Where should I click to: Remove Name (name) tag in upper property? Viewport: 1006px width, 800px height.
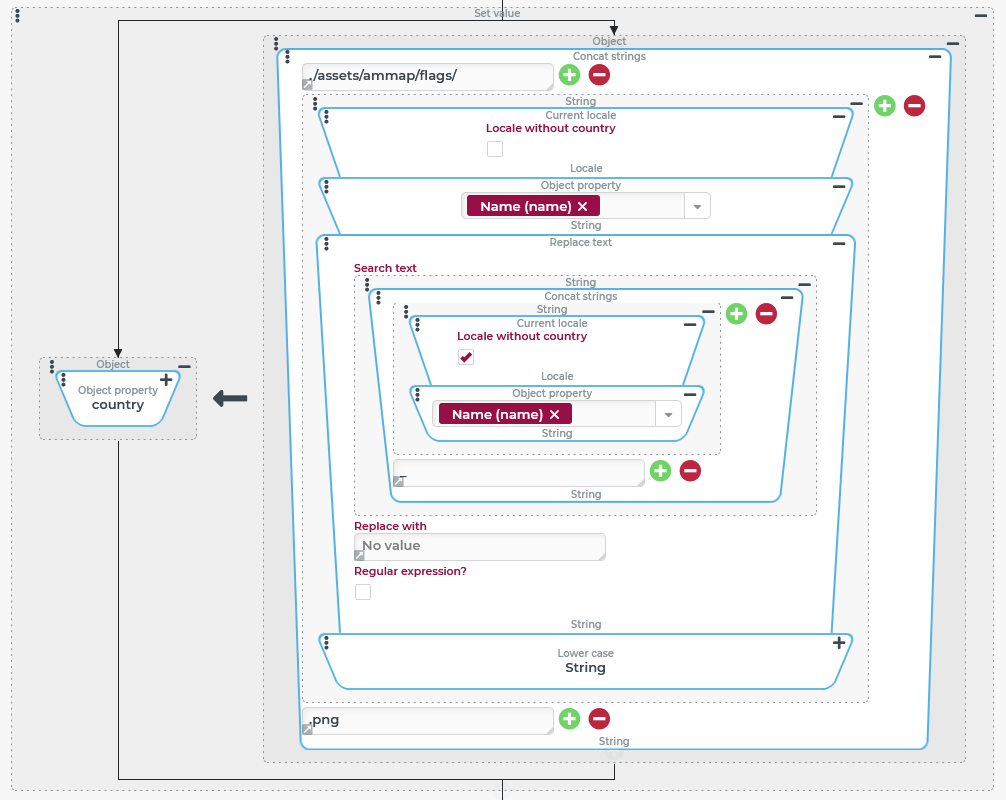click(582, 206)
